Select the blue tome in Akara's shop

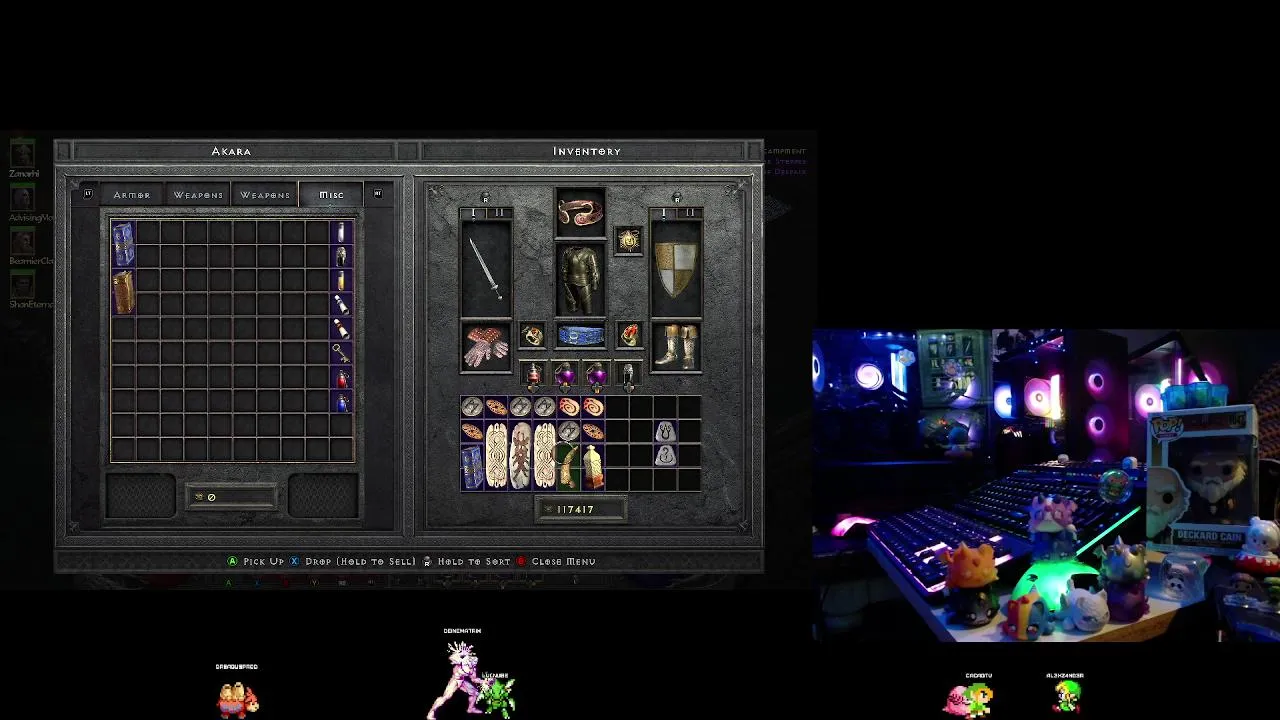123,245
